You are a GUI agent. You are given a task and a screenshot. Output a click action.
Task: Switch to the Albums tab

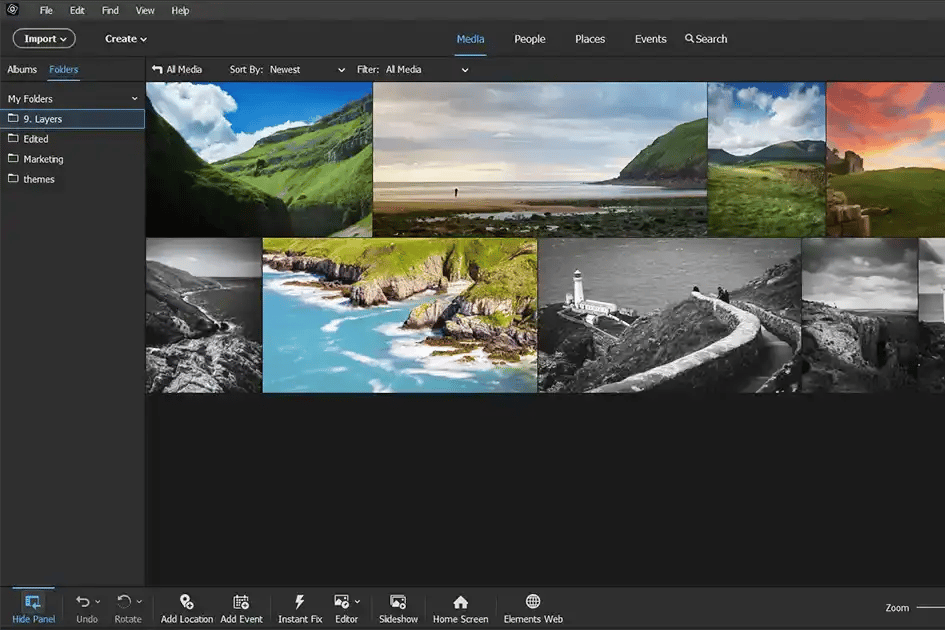click(x=22, y=69)
